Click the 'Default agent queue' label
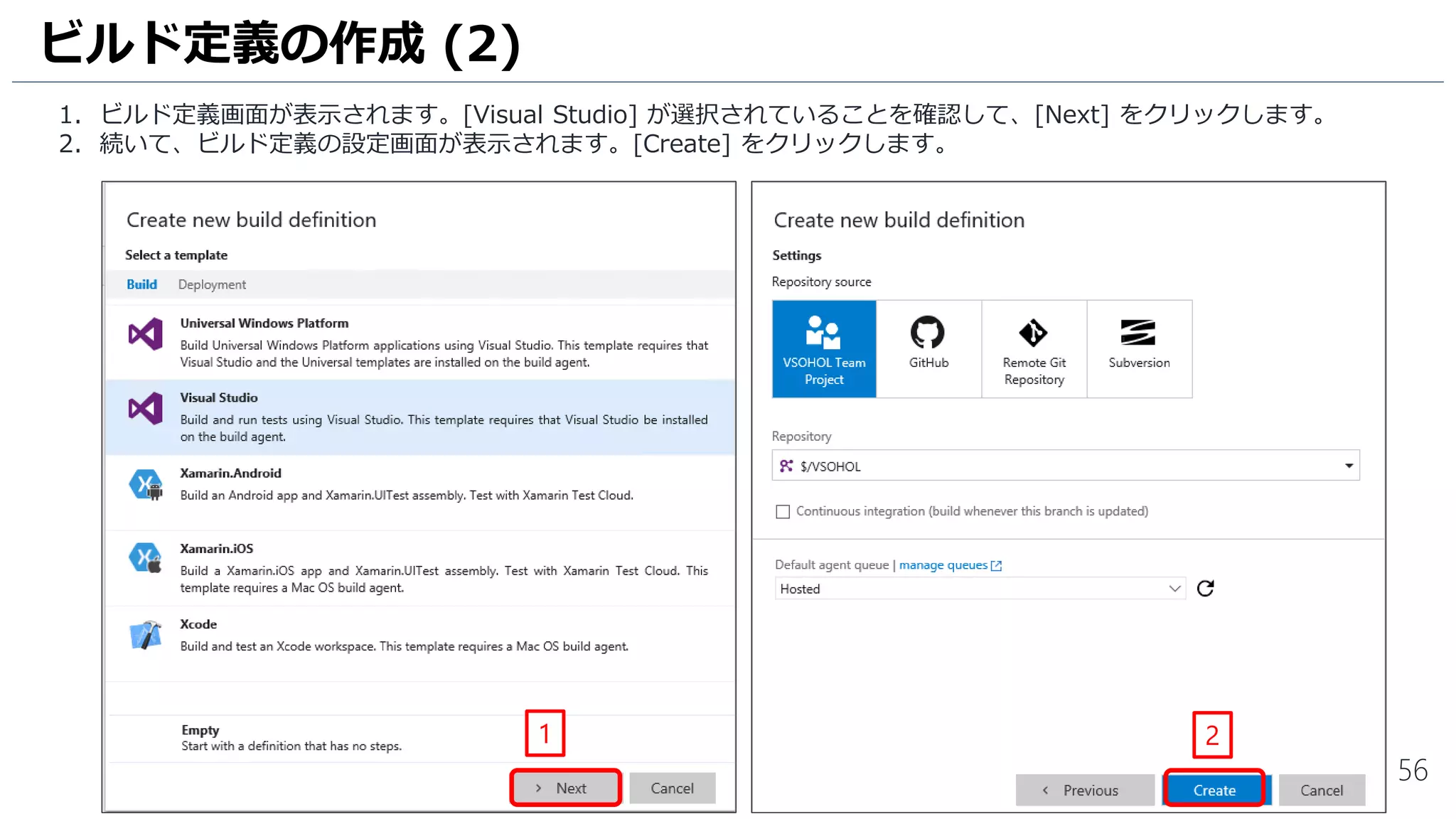1456x819 pixels. (x=832, y=564)
